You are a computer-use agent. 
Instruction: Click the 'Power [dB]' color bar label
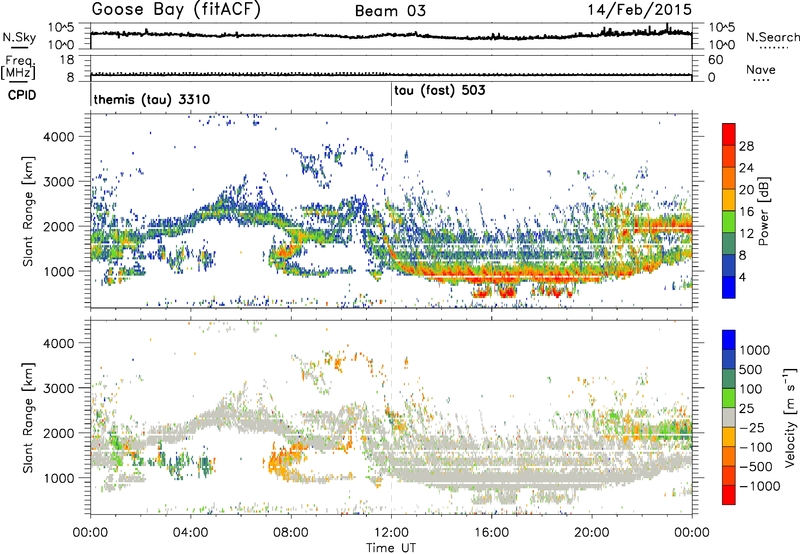tap(763, 211)
